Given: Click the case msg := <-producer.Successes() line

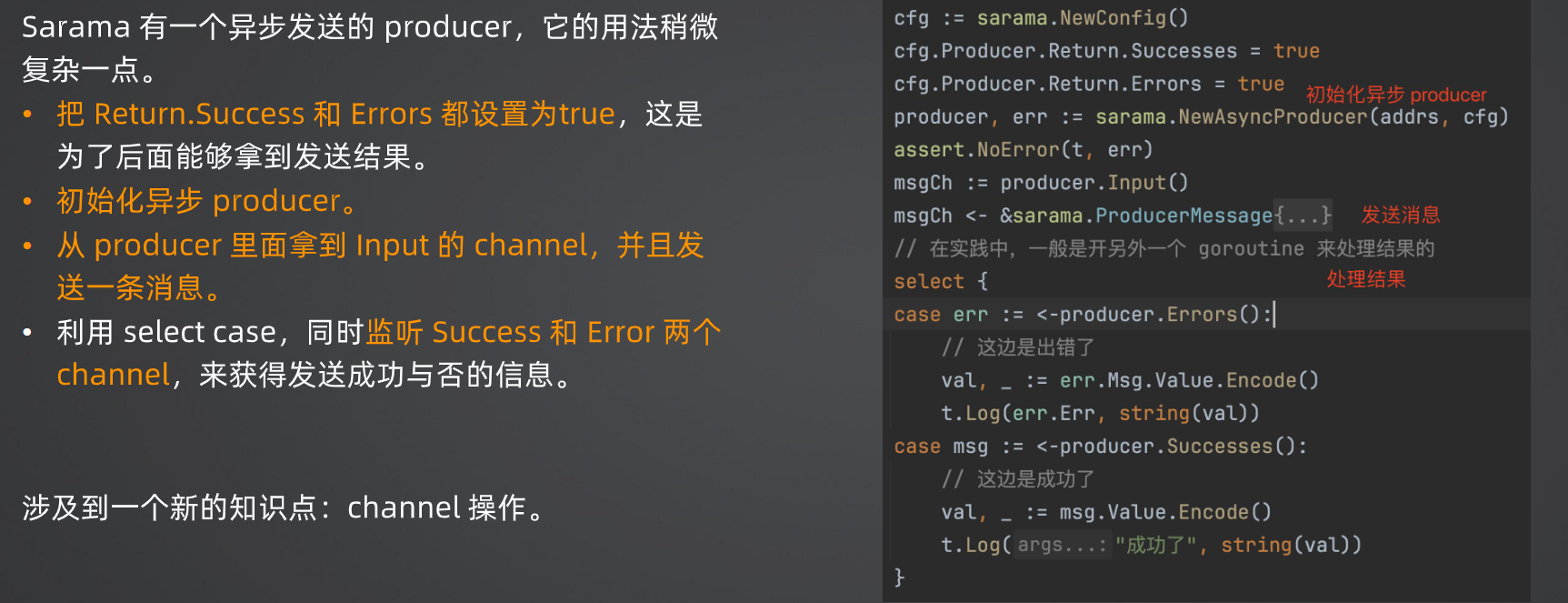Looking at the screenshot, I should coord(1100,447).
